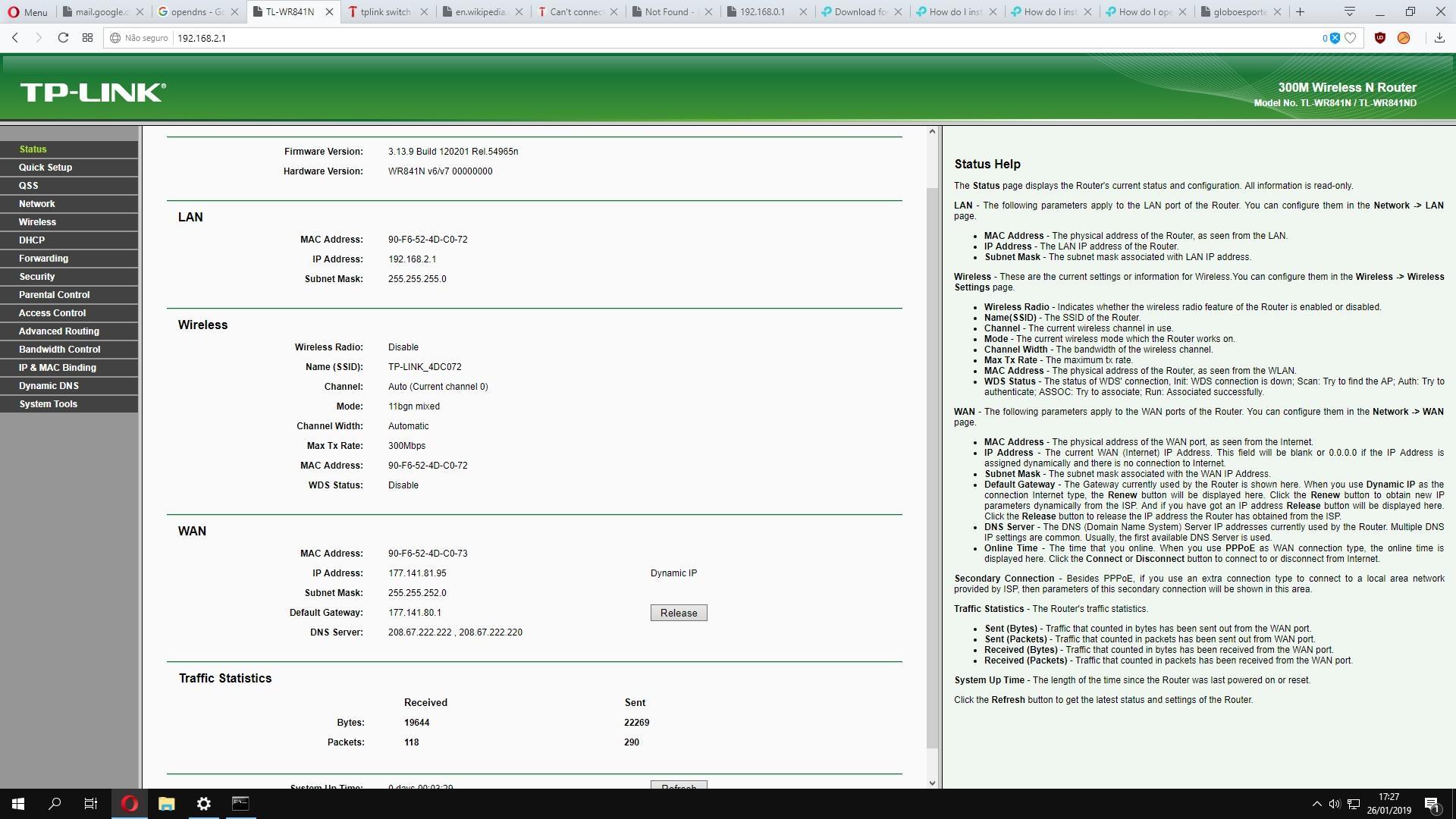Screen dimensions: 1456x819
Task: Click the Windows Start button
Action: (x=18, y=804)
